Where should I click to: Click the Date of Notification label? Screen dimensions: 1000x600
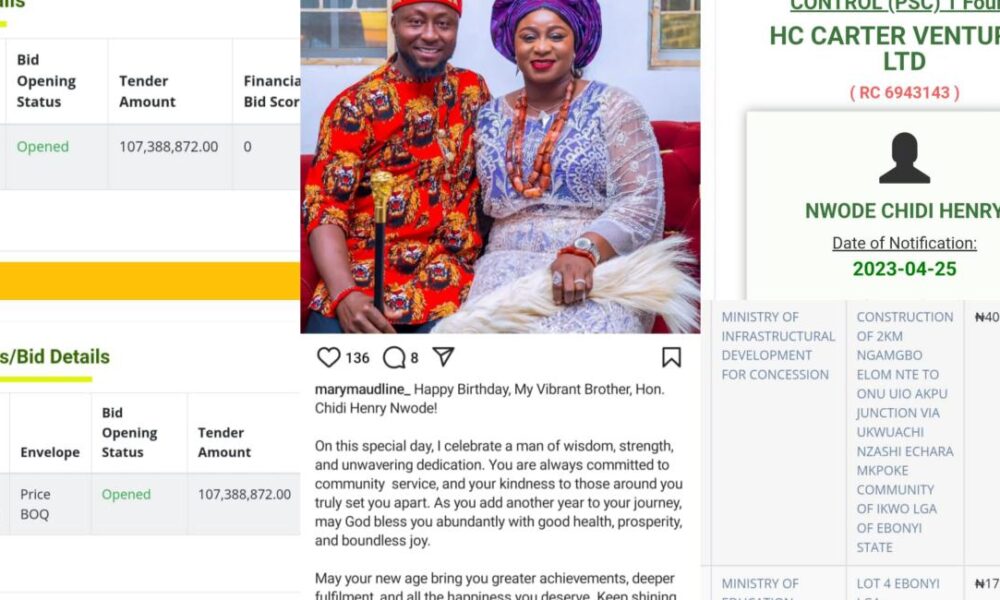904,243
